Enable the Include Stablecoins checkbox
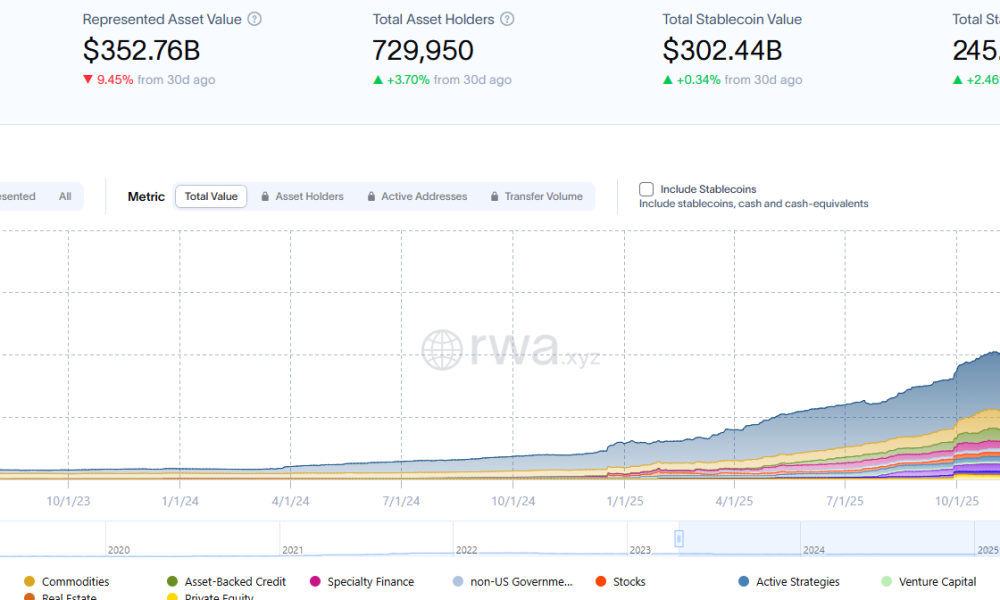Image resolution: width=1000 pixels, height=600 pixels. (646, 189)
